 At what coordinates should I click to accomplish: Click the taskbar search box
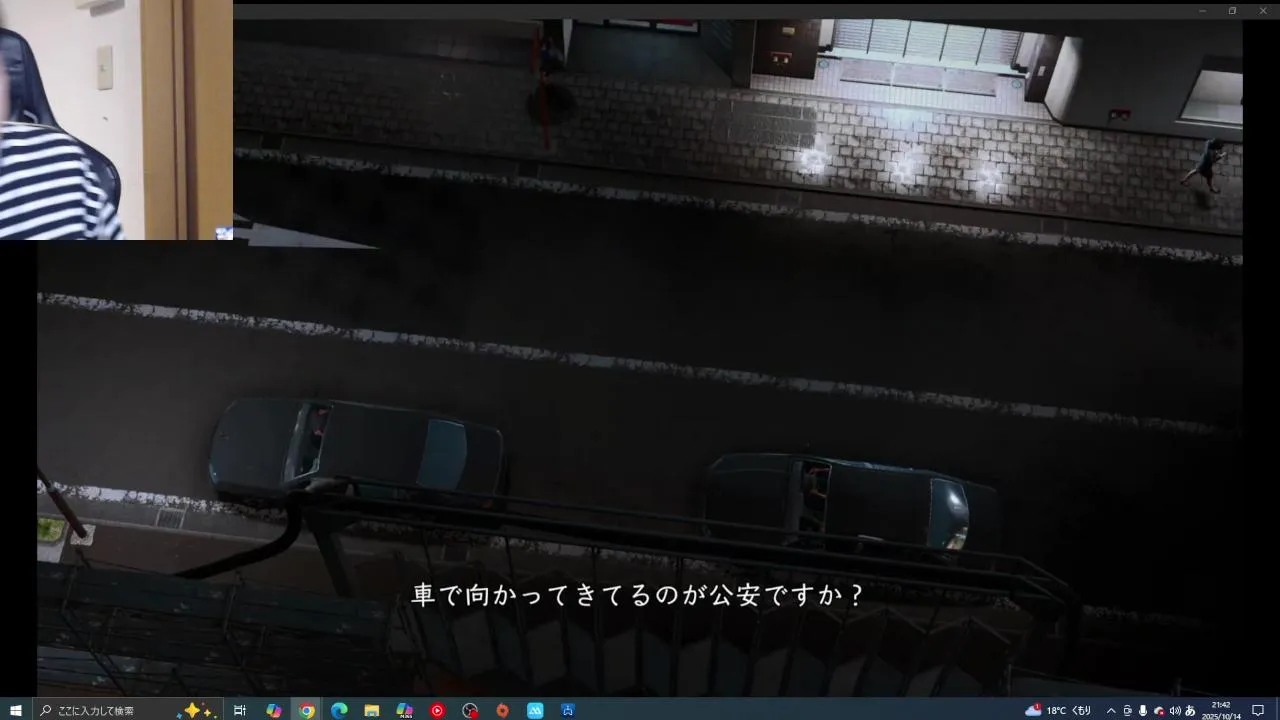coord(128,710)
